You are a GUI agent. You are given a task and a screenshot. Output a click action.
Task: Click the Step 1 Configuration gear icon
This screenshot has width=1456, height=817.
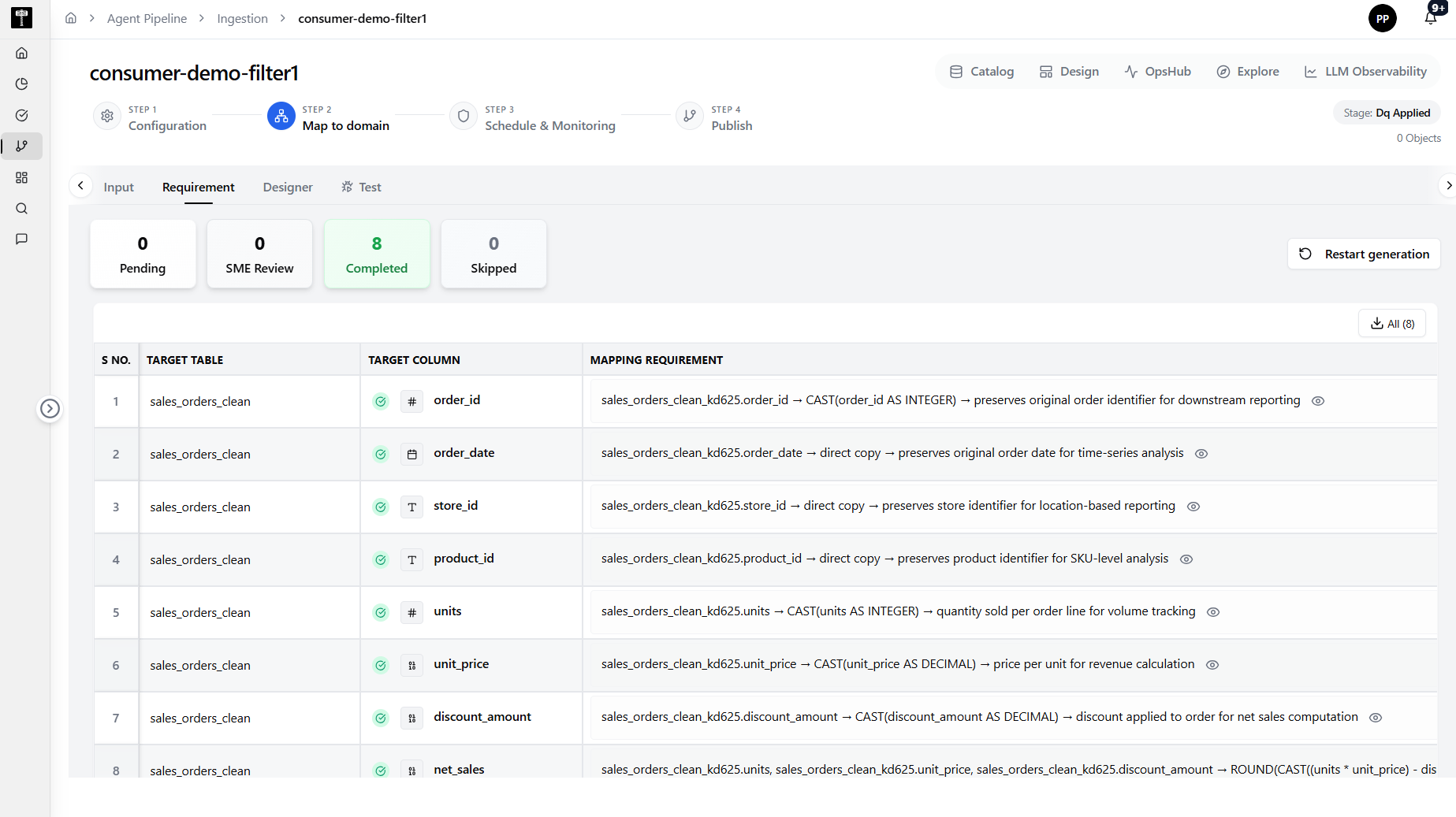[x=107, y=116]
